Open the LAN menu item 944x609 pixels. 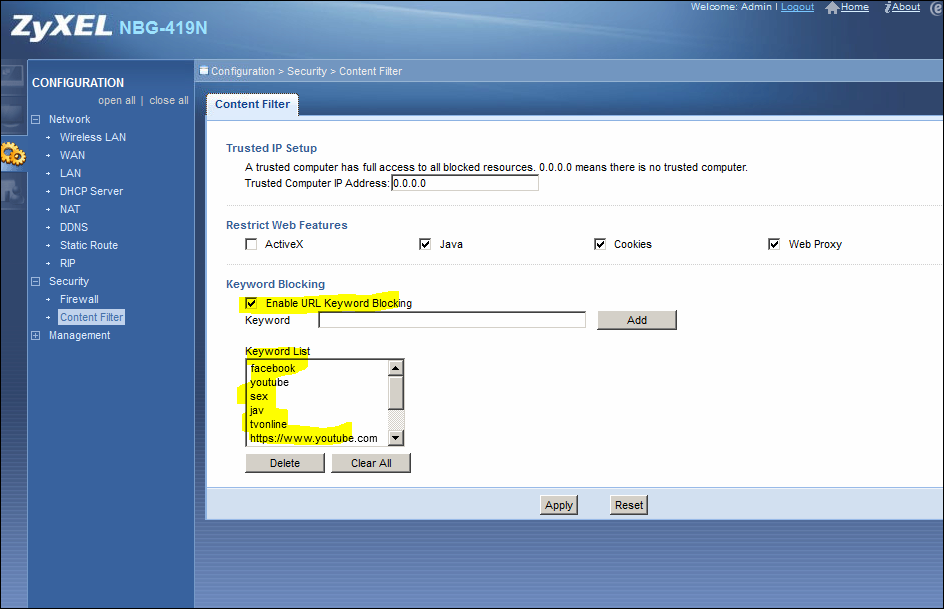pyautogui.click(x=70, y=173)
